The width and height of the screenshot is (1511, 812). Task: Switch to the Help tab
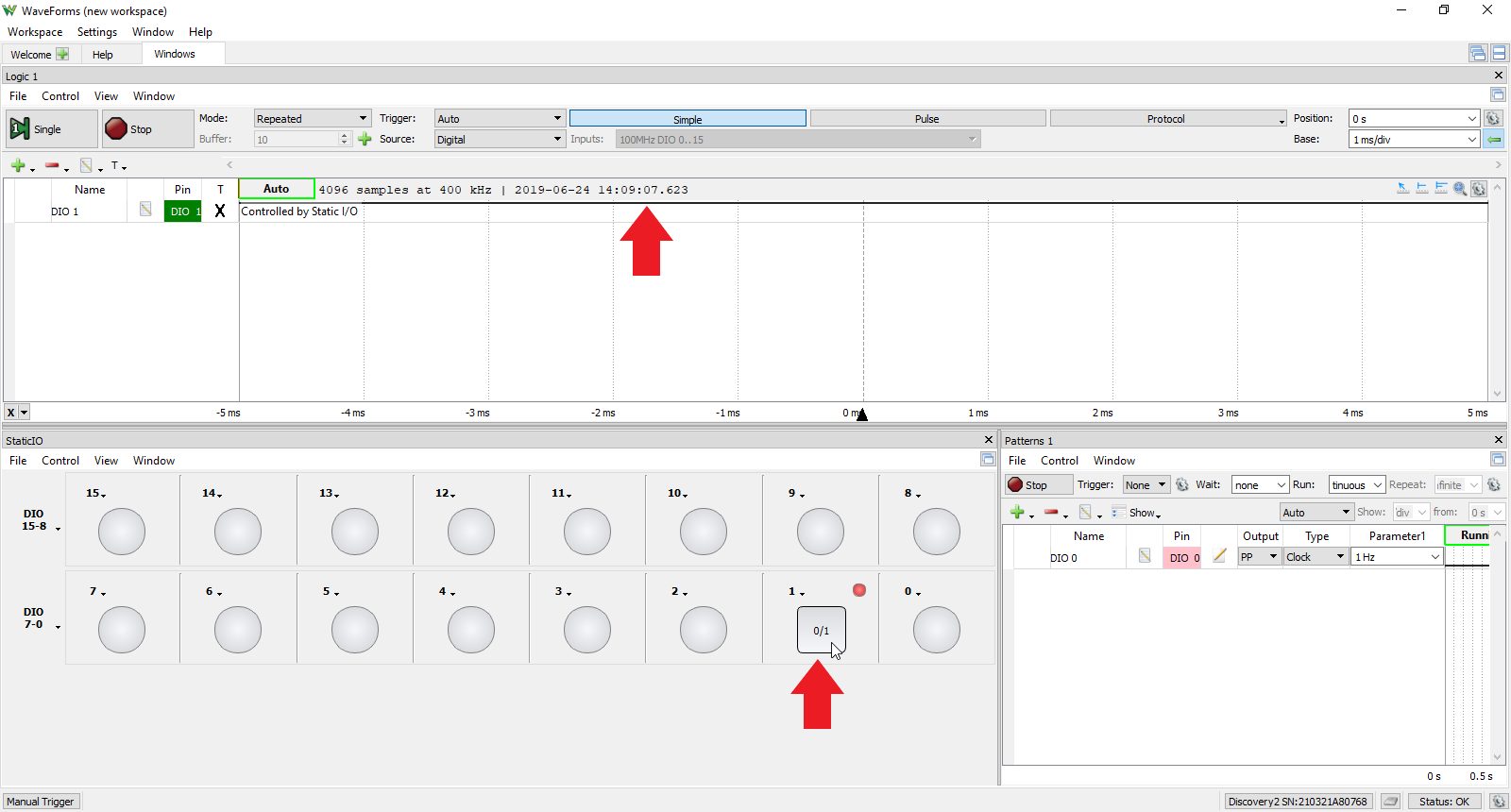click(103, 55)
